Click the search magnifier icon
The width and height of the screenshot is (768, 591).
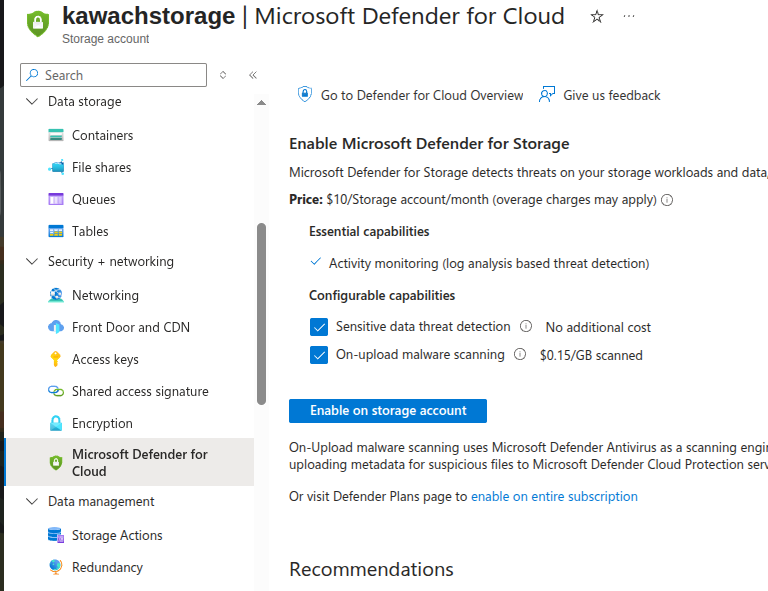(x=32, y=75)
